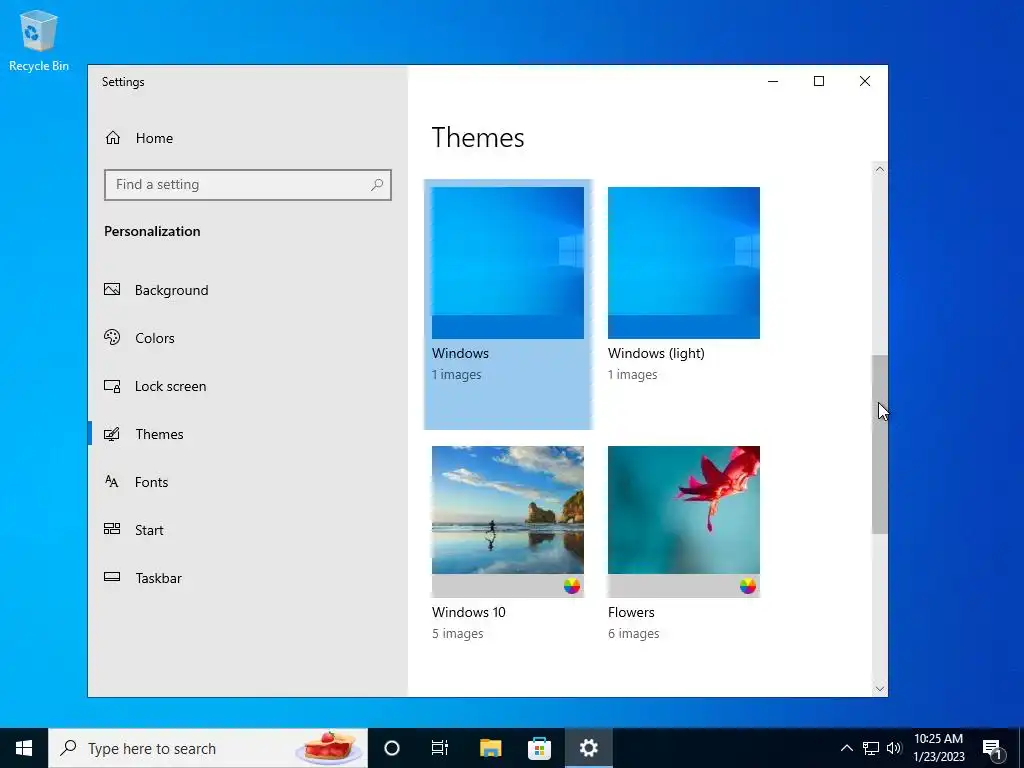This screenshot has height=768, width=1024.
Task: Click the taskbar search box
Action: click(208, 748)
